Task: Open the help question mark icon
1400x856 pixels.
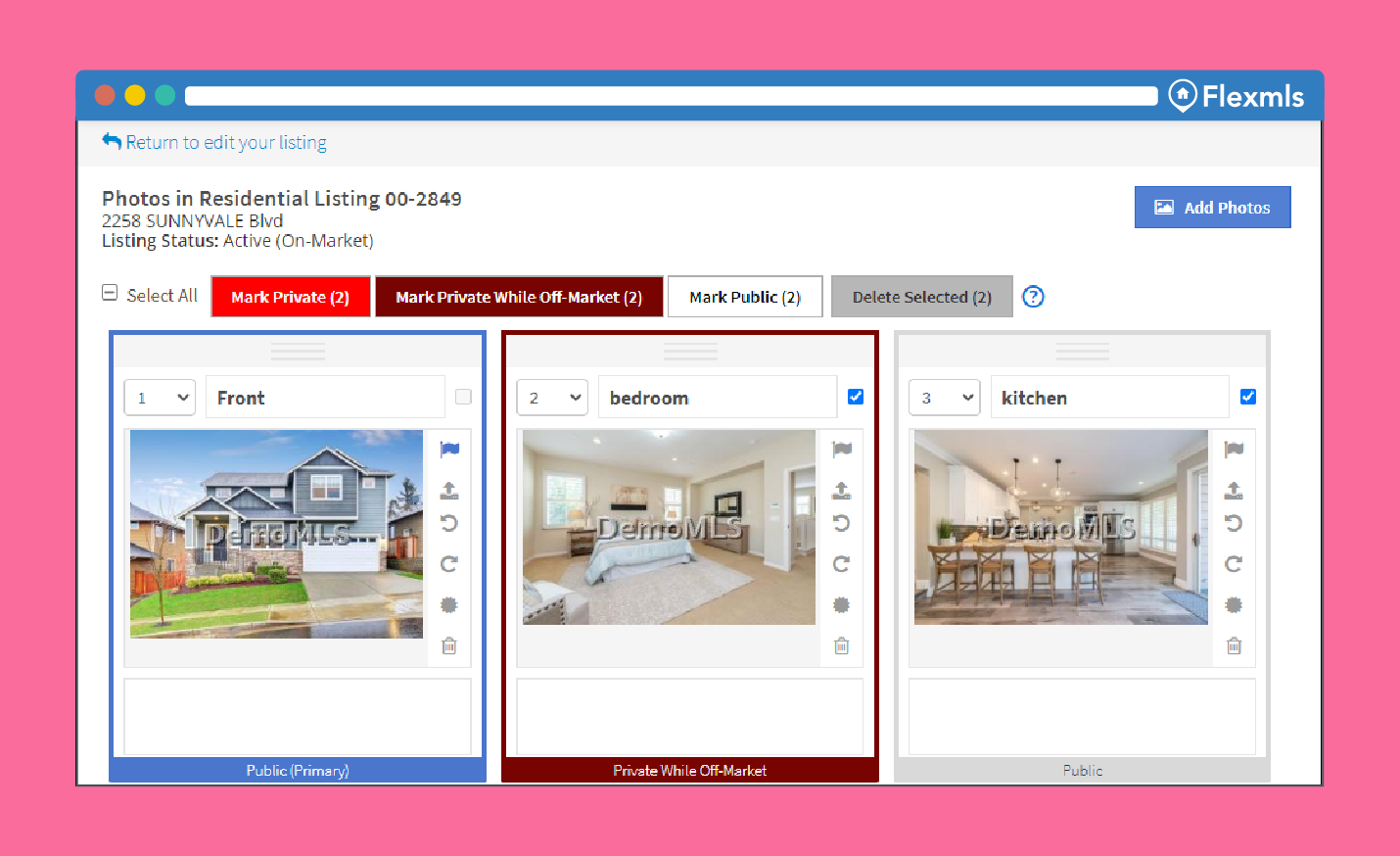Action: [x=1033, y=297]
